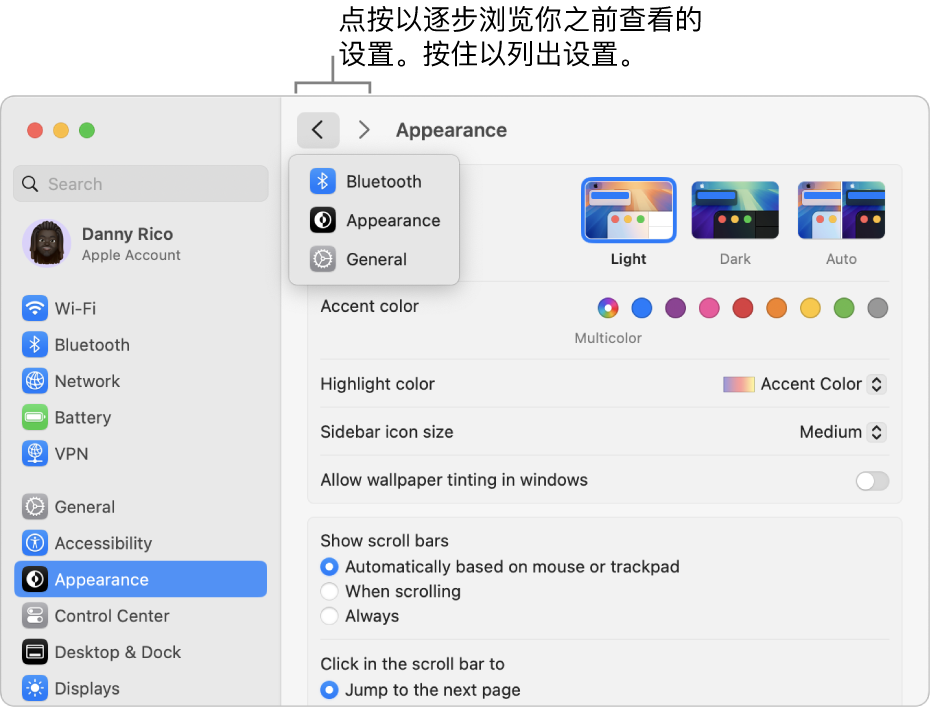Select the Auto appearance option
This screenshot has height=710, width=931.
point(841,210)
